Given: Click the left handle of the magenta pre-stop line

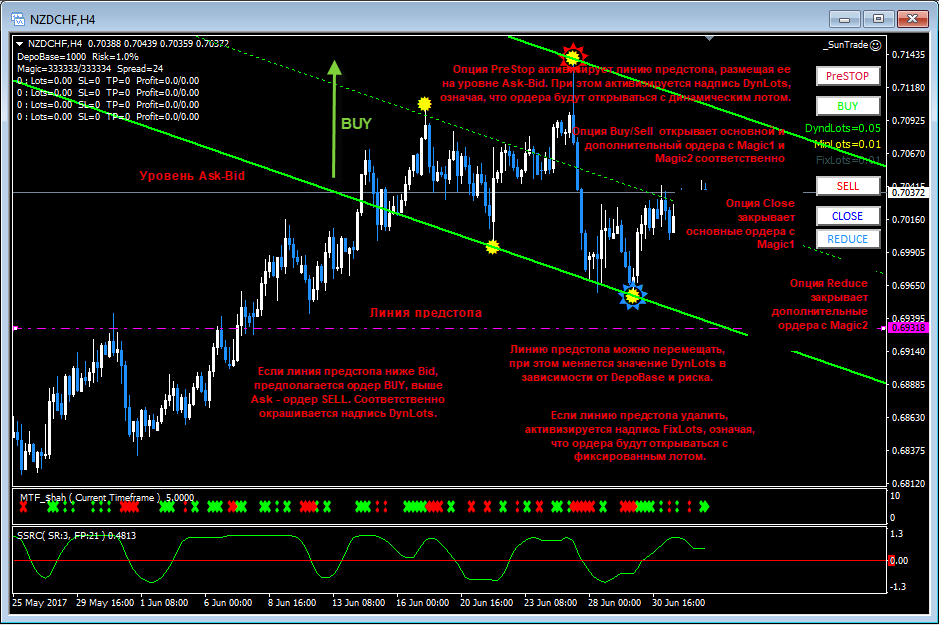Looking at the screenshot, I should click(x=16, y=328).
